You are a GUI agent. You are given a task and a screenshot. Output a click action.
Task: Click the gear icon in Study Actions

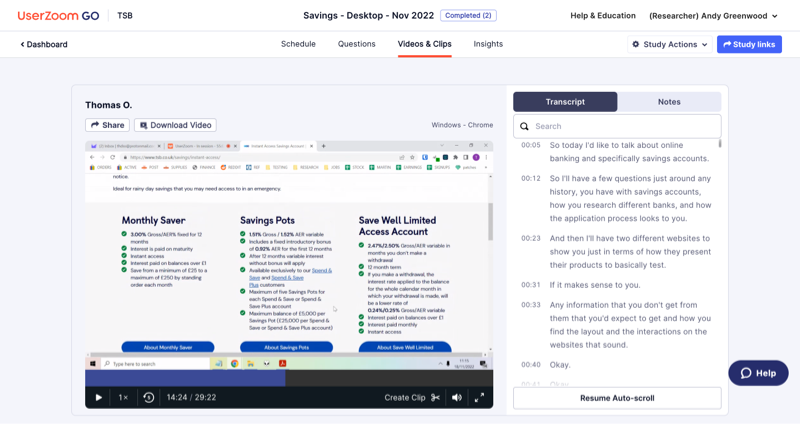pyautogui.click(x=636, y=44)
